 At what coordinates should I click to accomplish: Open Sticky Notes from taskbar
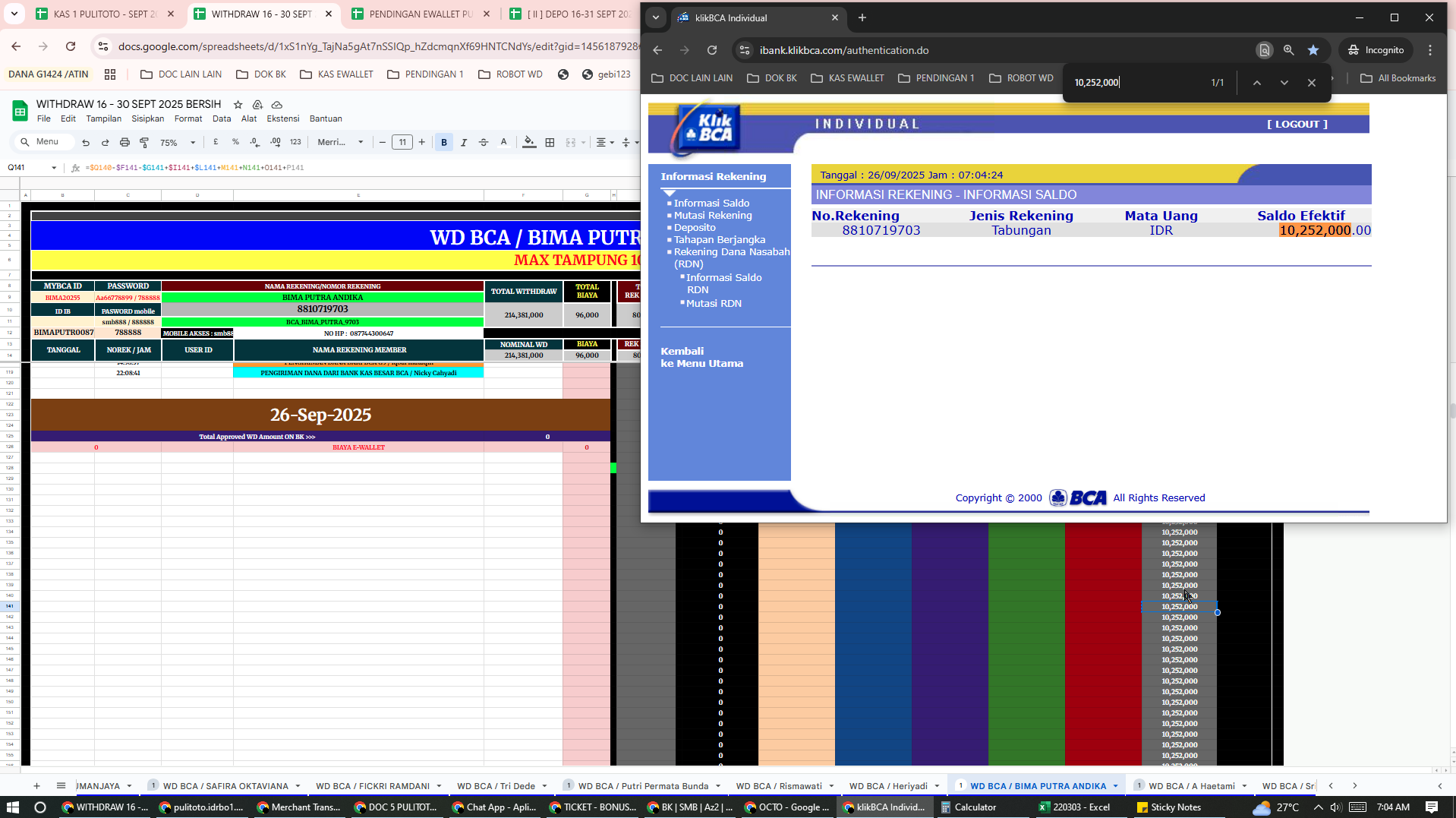1168,807
